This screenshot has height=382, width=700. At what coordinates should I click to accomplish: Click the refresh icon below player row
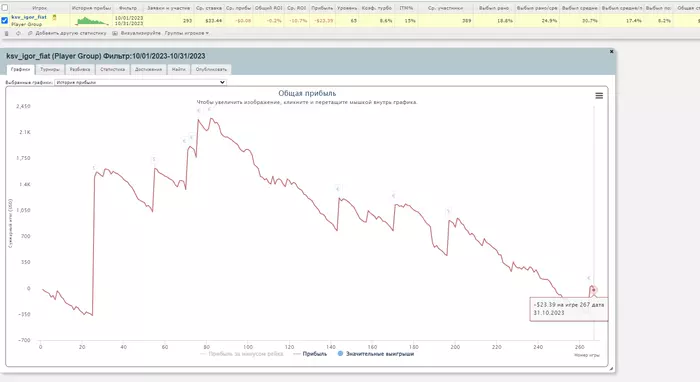tap(18, 33)
